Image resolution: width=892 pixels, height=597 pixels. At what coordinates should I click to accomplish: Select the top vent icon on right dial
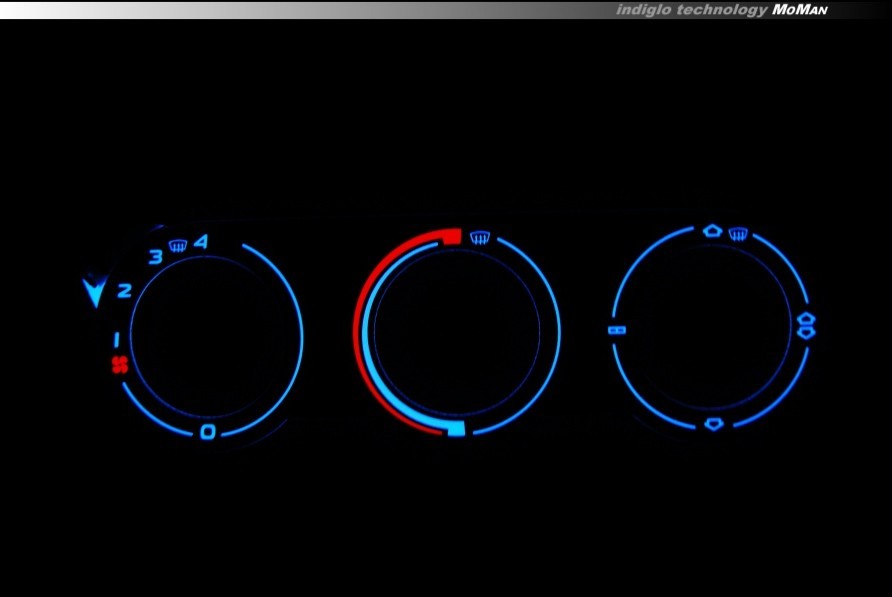(x=712, y=230)
